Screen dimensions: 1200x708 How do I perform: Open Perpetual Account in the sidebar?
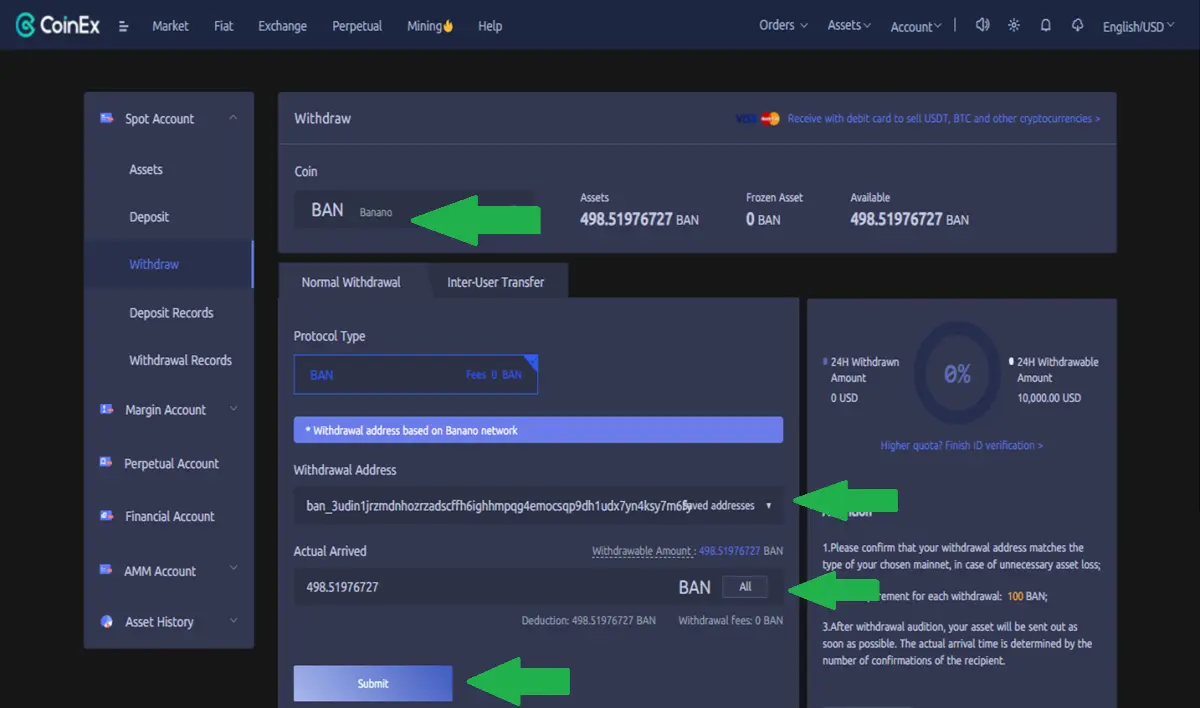(171, 463)
